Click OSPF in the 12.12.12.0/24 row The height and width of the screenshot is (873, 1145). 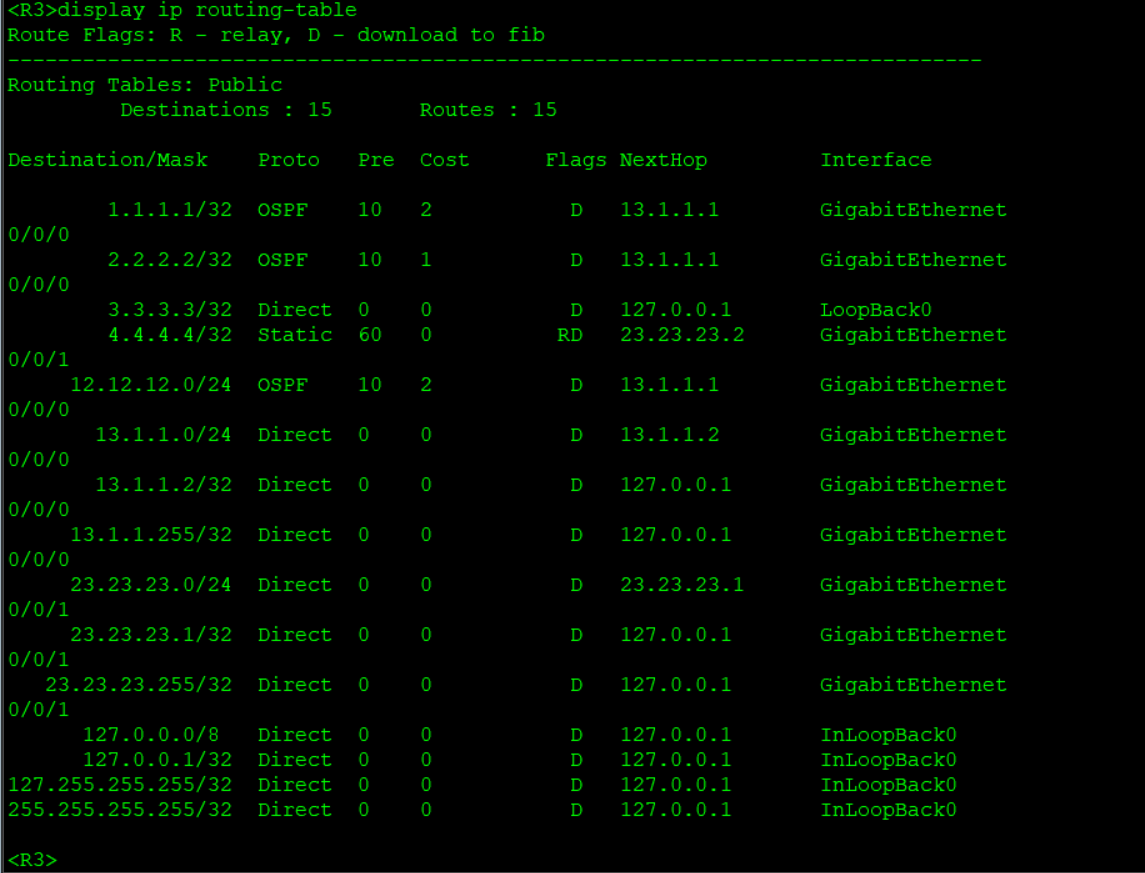[283, 385]
